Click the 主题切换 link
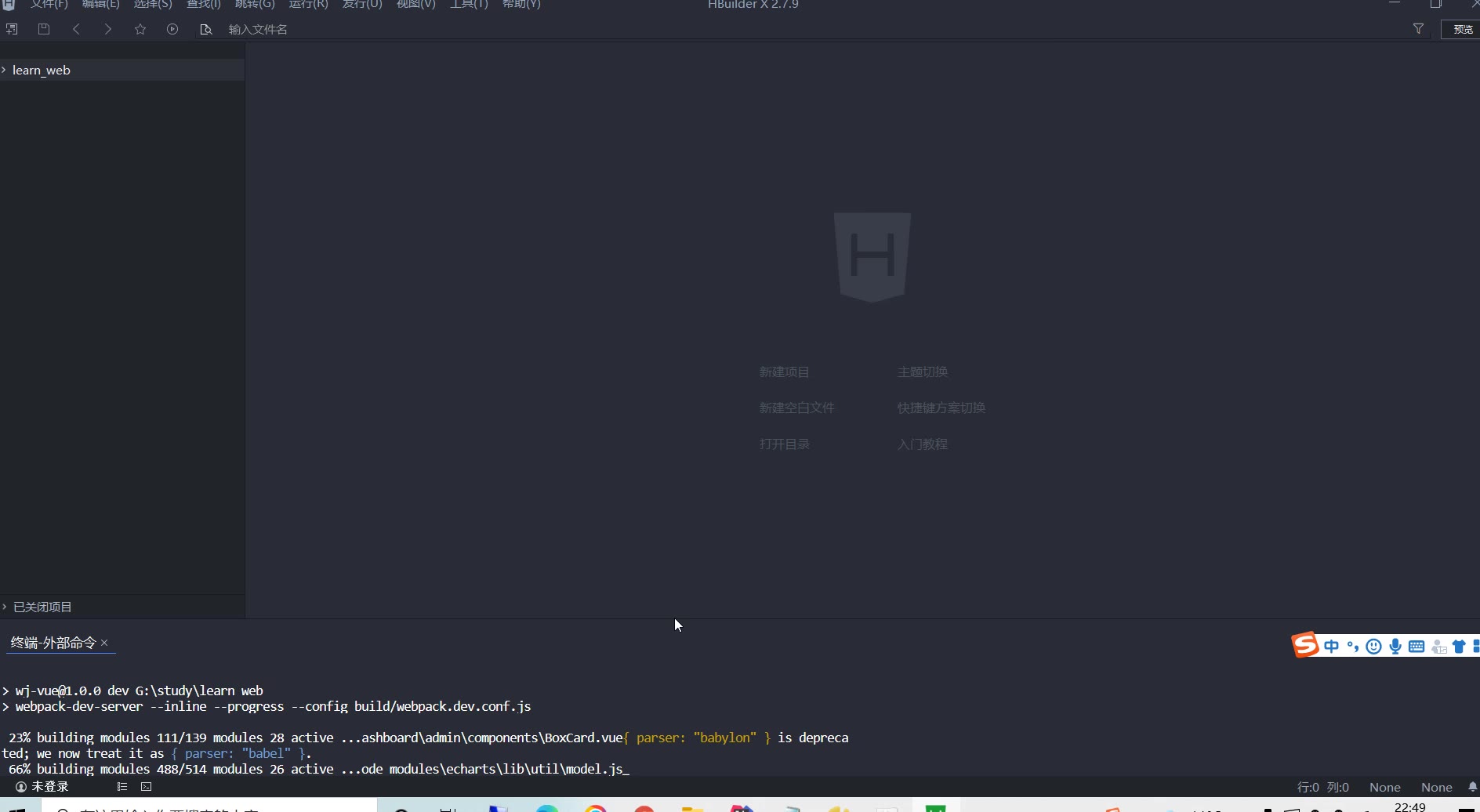Screen dimensions: 1480x812 coord(923,372)
